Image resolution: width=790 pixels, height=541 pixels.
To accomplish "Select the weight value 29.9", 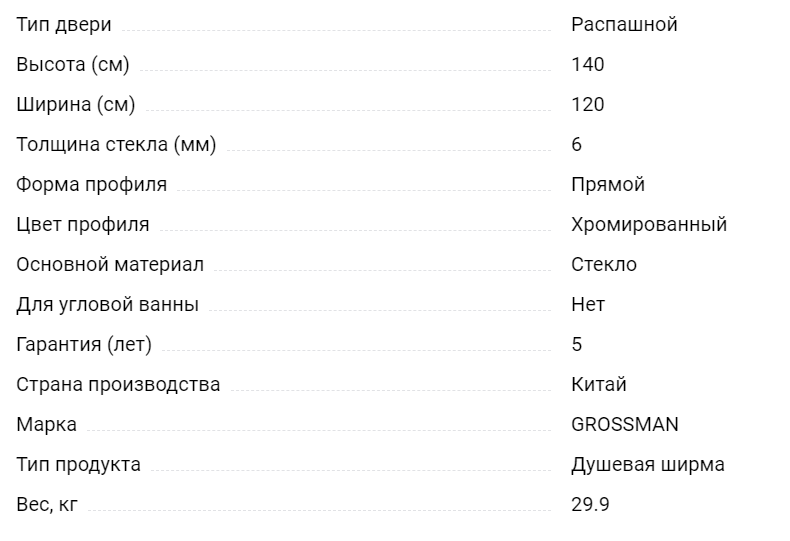I will [590, 505].
